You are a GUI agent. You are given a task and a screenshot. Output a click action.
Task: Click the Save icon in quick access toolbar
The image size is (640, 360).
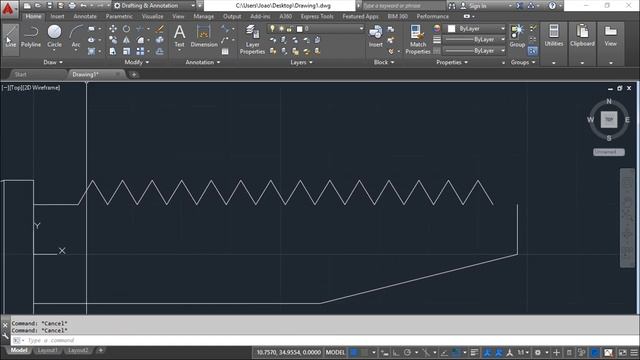(49, 6)
